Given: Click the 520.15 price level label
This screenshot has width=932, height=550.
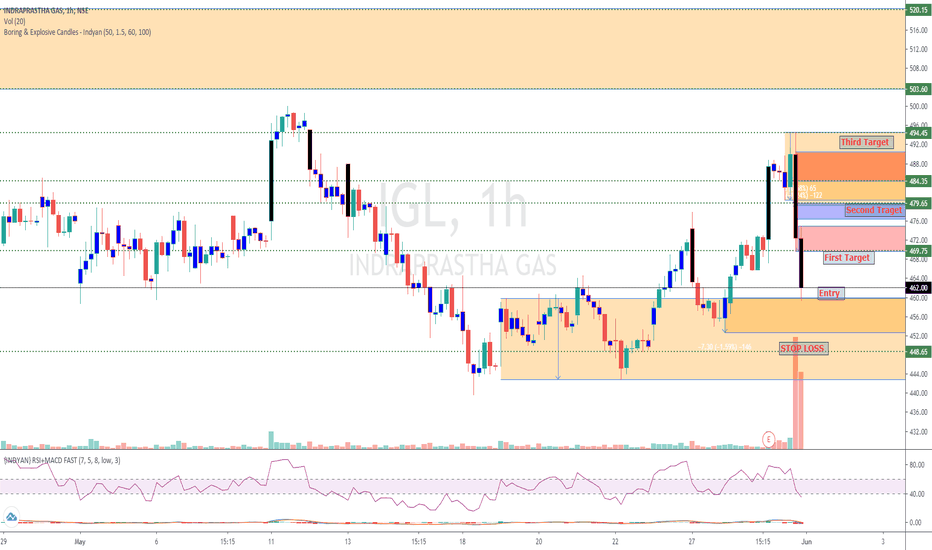Looking at the screenshot, I should [918, 10].
